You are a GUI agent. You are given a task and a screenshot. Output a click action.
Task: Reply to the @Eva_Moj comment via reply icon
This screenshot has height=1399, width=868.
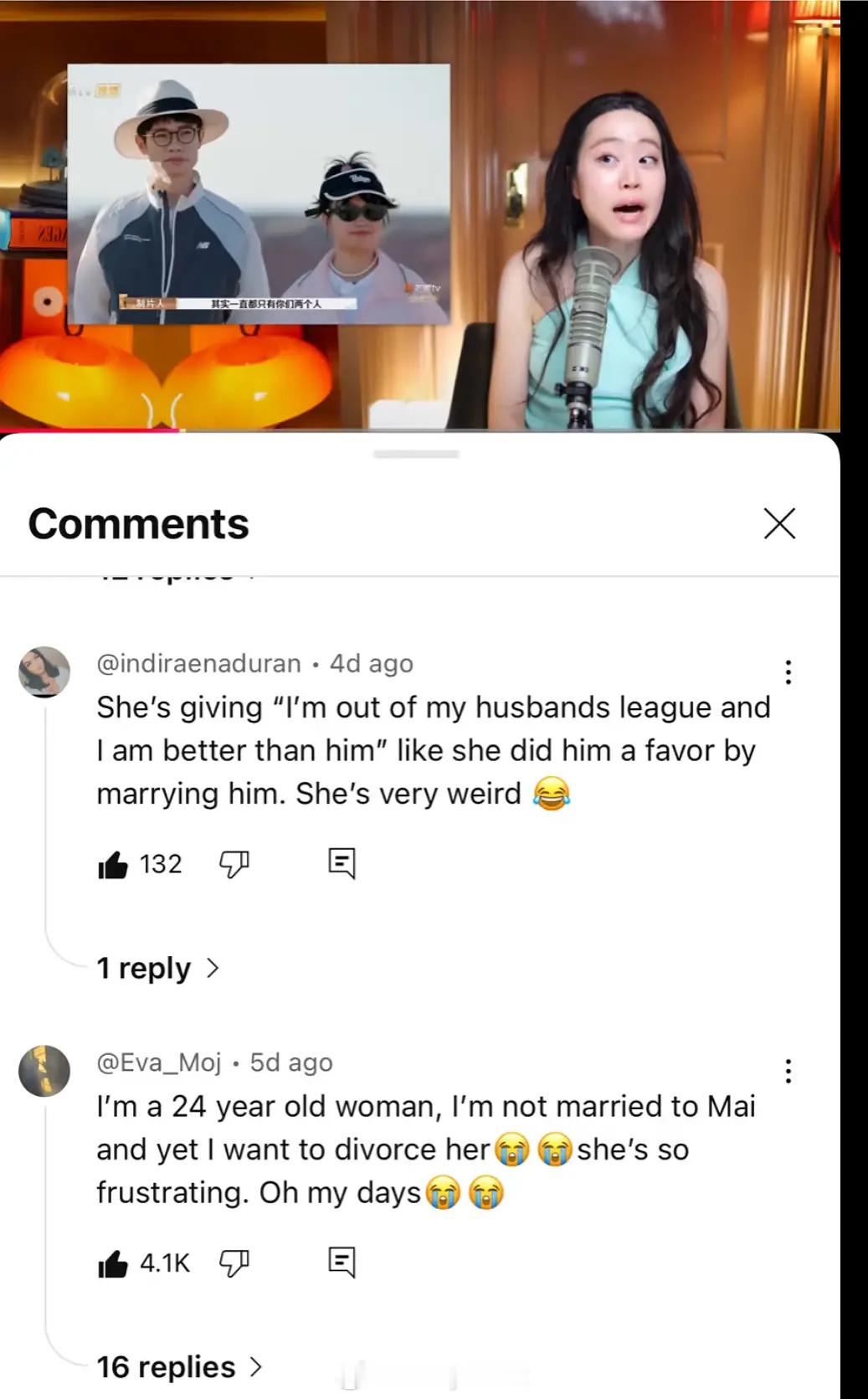(342, 1262)
